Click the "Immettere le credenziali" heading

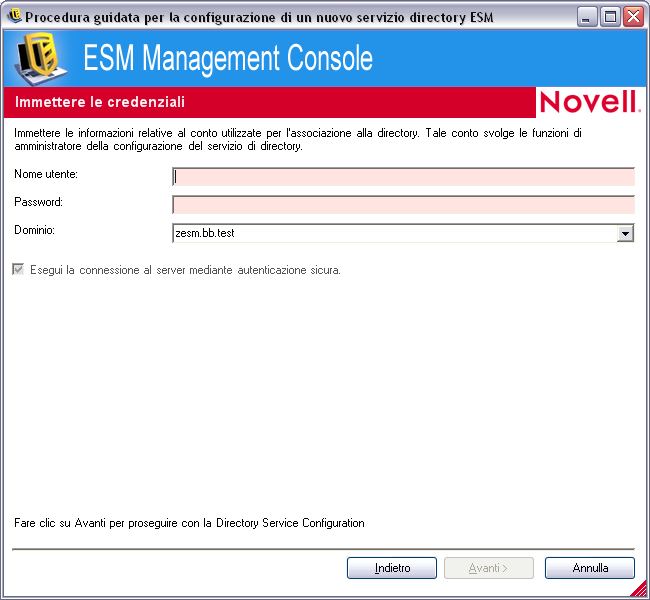pos(100,102)
